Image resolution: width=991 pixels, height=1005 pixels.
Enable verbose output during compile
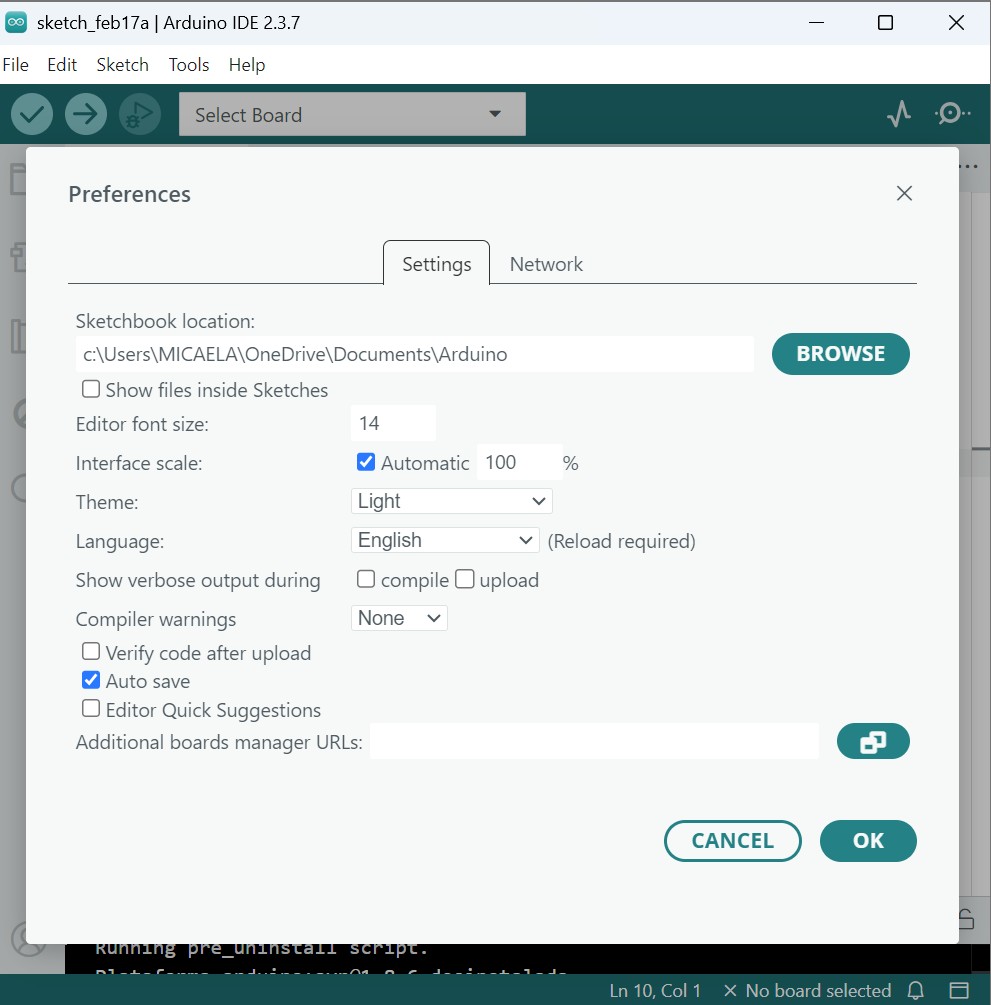[365, 579]
